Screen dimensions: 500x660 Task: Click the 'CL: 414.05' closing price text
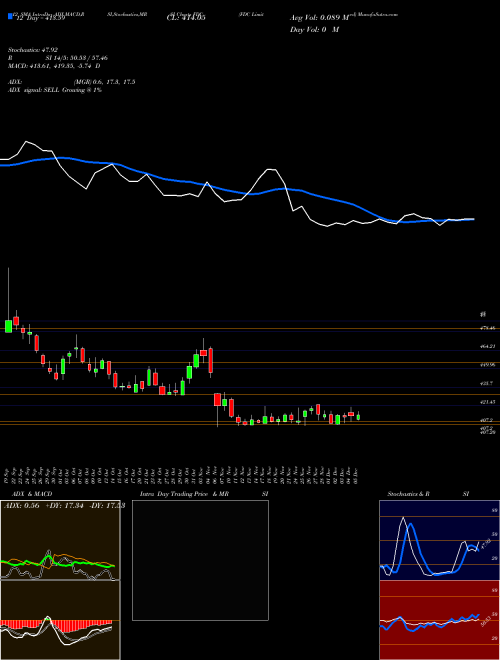(x=184, y=18)
